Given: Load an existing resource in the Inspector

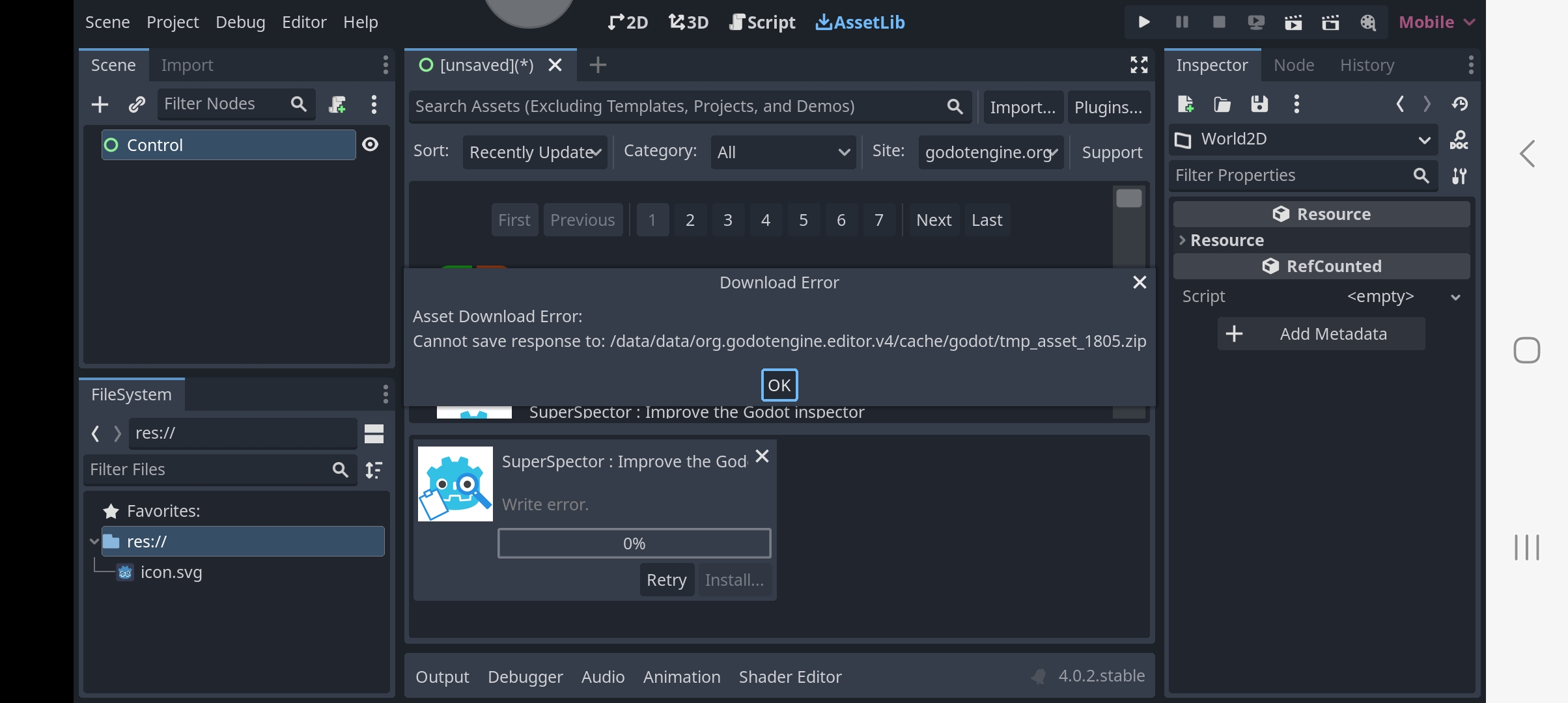Looking at the screenshot, I should coord(1222,104).
